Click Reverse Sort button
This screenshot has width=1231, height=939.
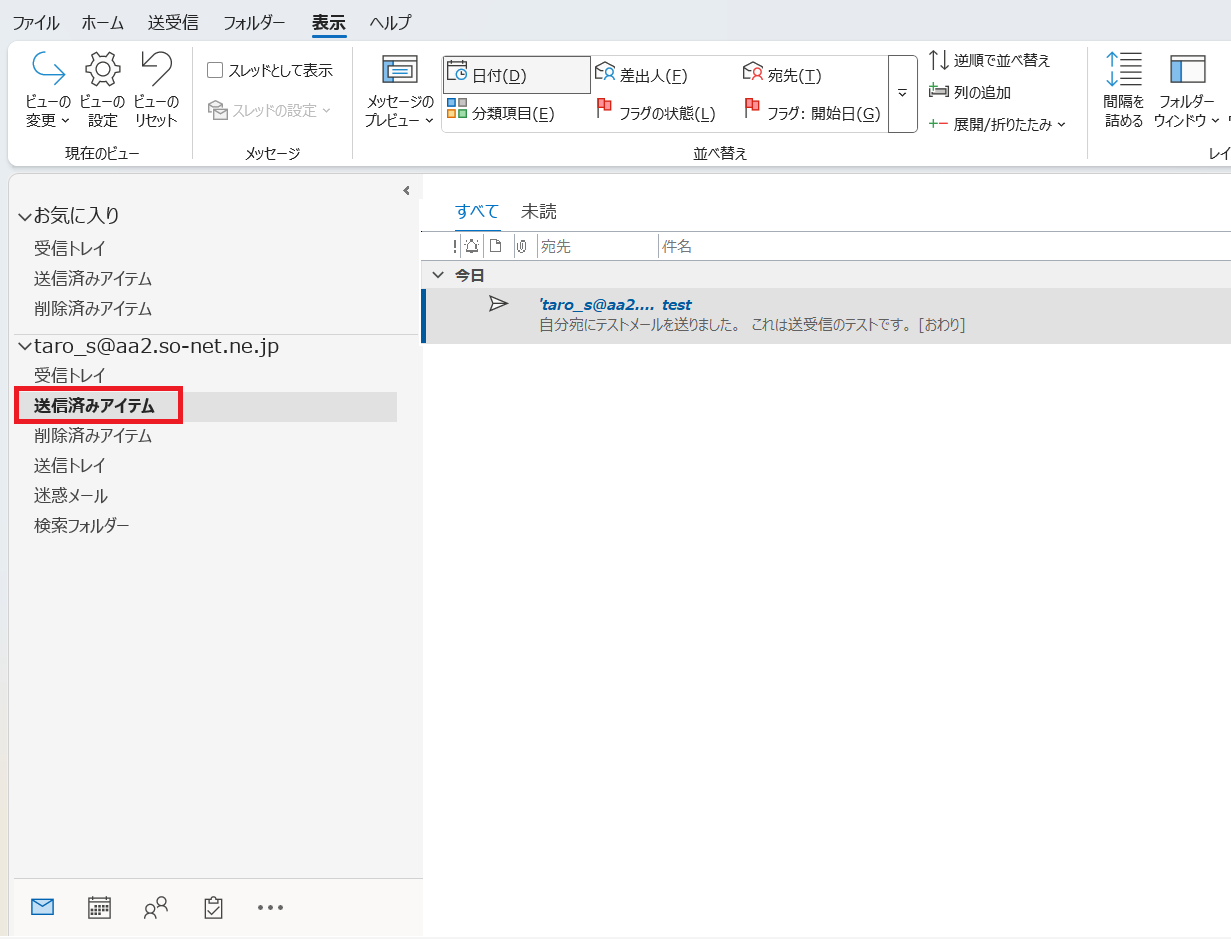coord(990,60)
